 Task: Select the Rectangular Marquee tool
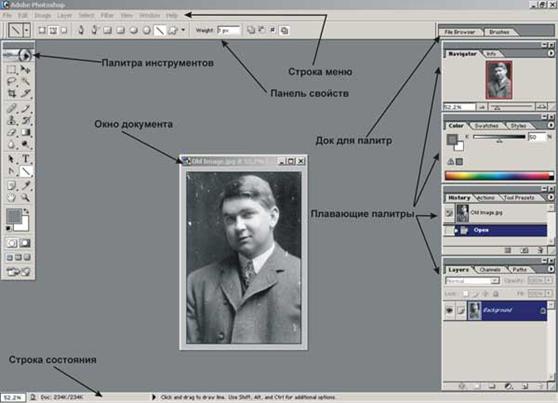pyautogui.click(x=11, y=69)
